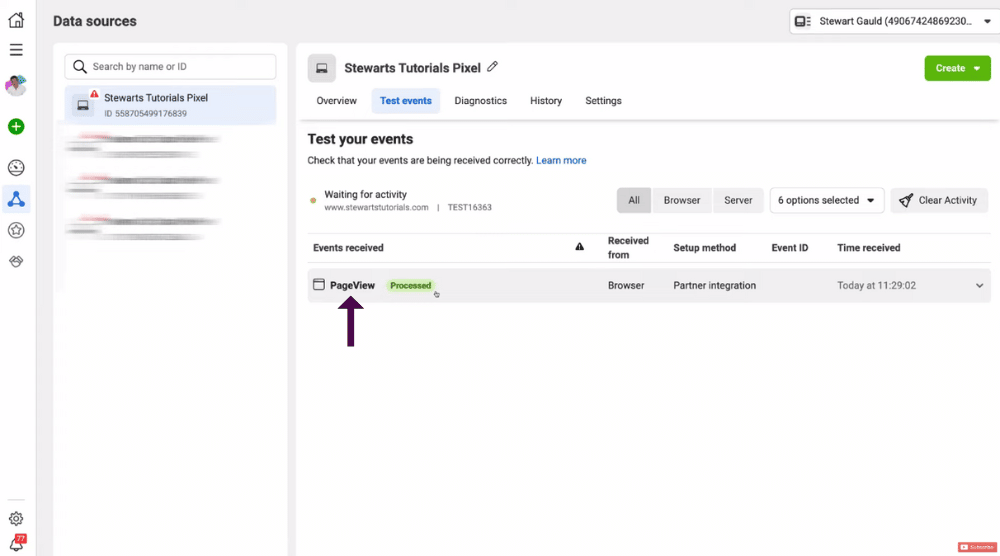Click the search magnifier icon
Viewport: 1000px width, 556px height.
pos(80,66)
